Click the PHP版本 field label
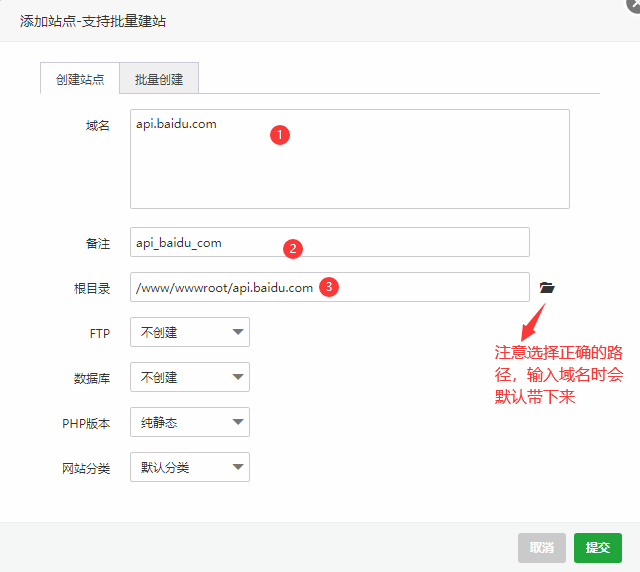This screenshot has width=640, height=572. pyautogui.click(x=86, y=423)
